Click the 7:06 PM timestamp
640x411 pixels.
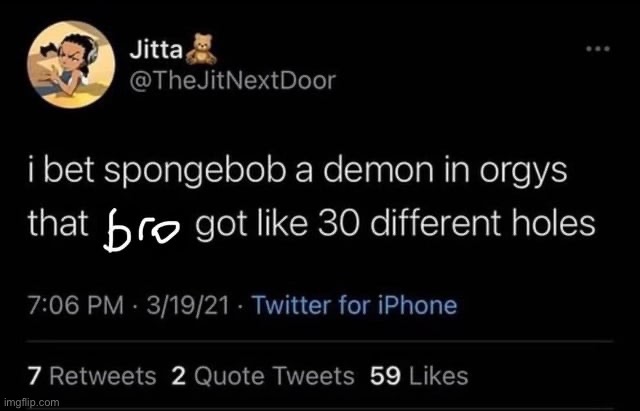pyautogui.click(x=76, y=305)
